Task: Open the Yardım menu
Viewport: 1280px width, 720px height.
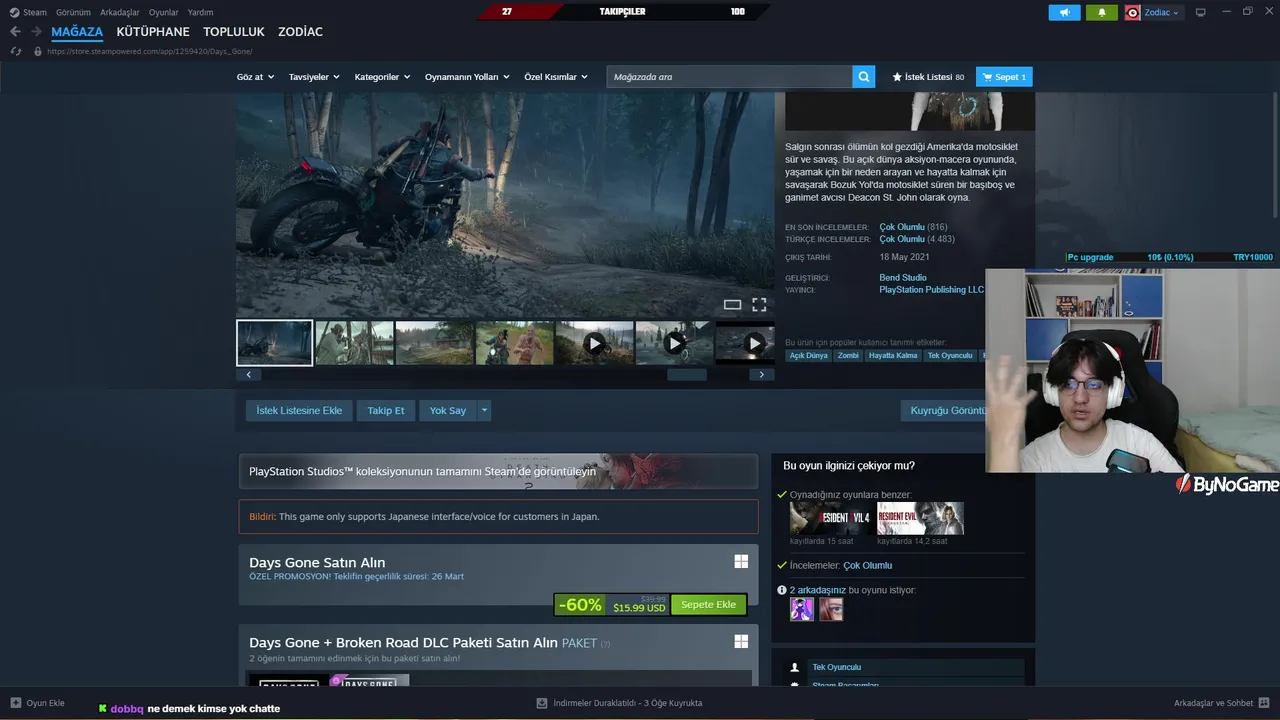Action: coord(200,12)
